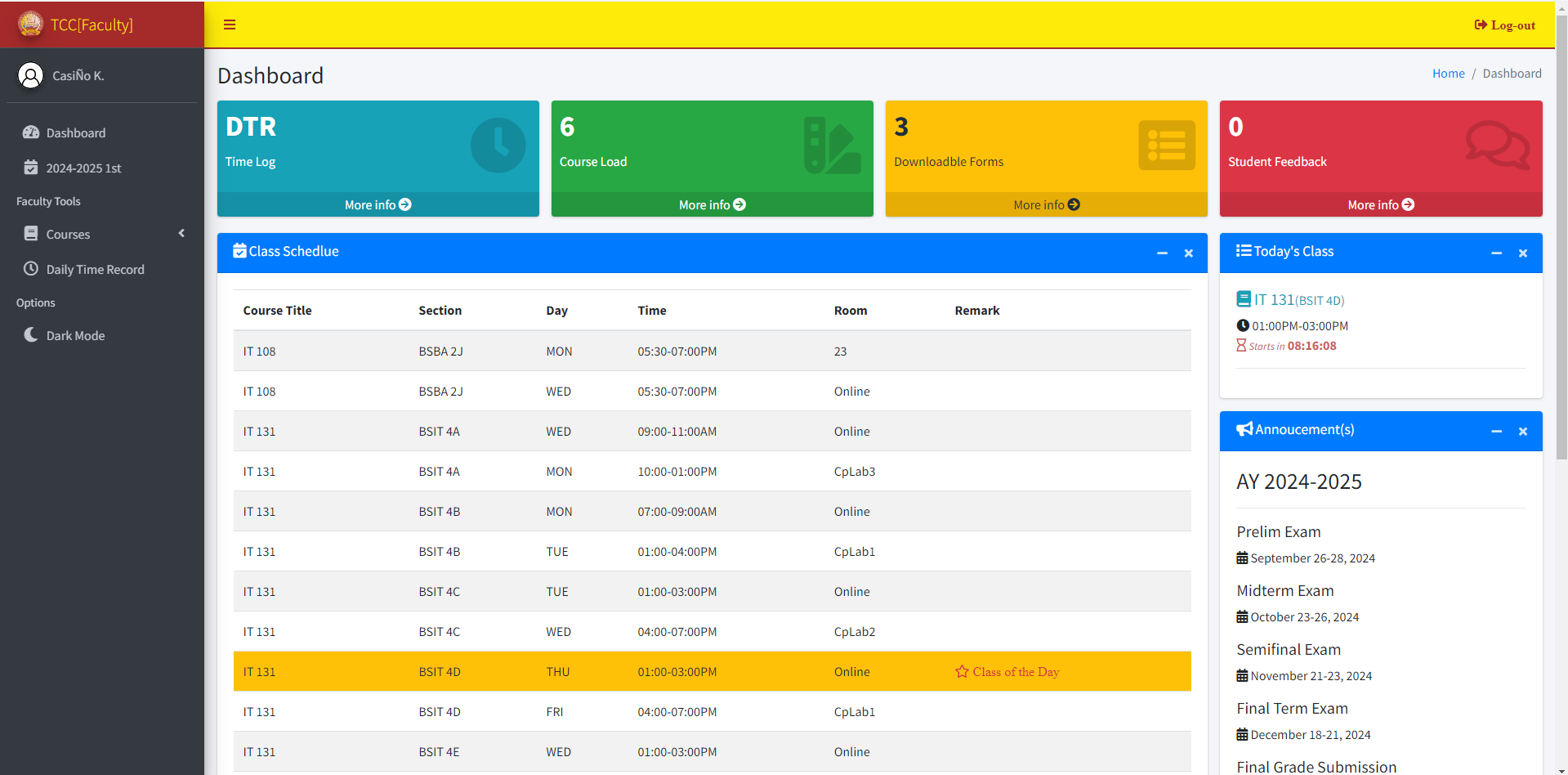Click the FRI day cell for BSIT 4D
The width and height of the screenshot is (1568, 775).
[555, 712]
